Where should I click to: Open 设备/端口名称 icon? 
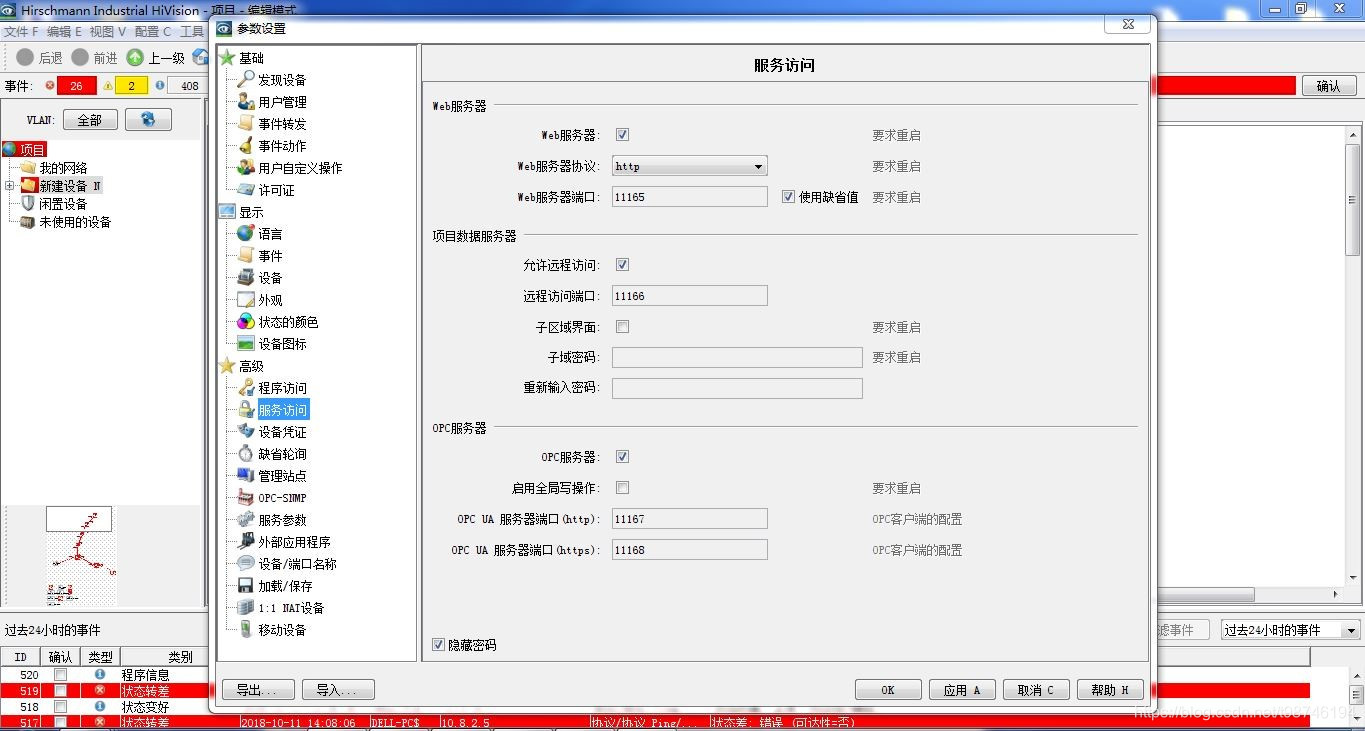pyautogui.click(x=245, y=564)
